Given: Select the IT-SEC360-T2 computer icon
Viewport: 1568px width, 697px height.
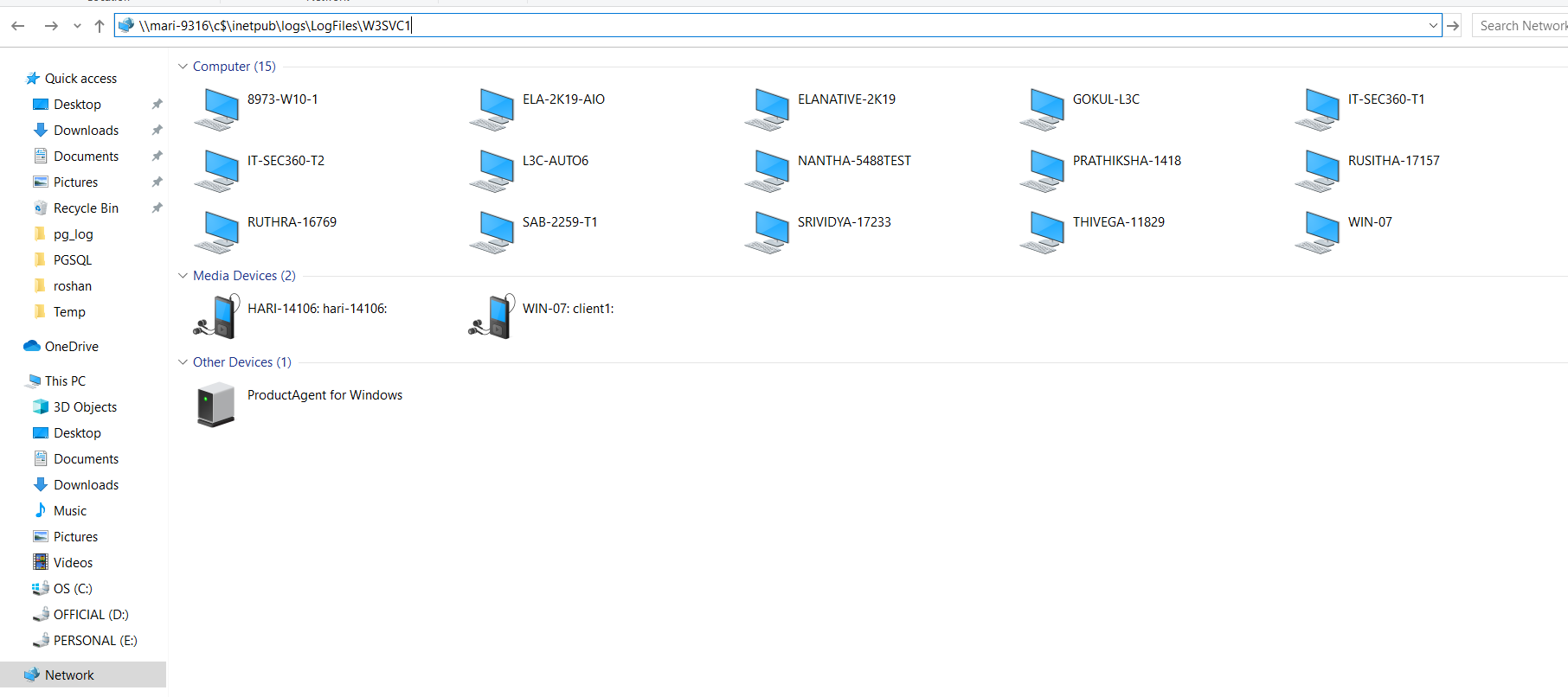Looking at the screenshot, I should [217, 171].
